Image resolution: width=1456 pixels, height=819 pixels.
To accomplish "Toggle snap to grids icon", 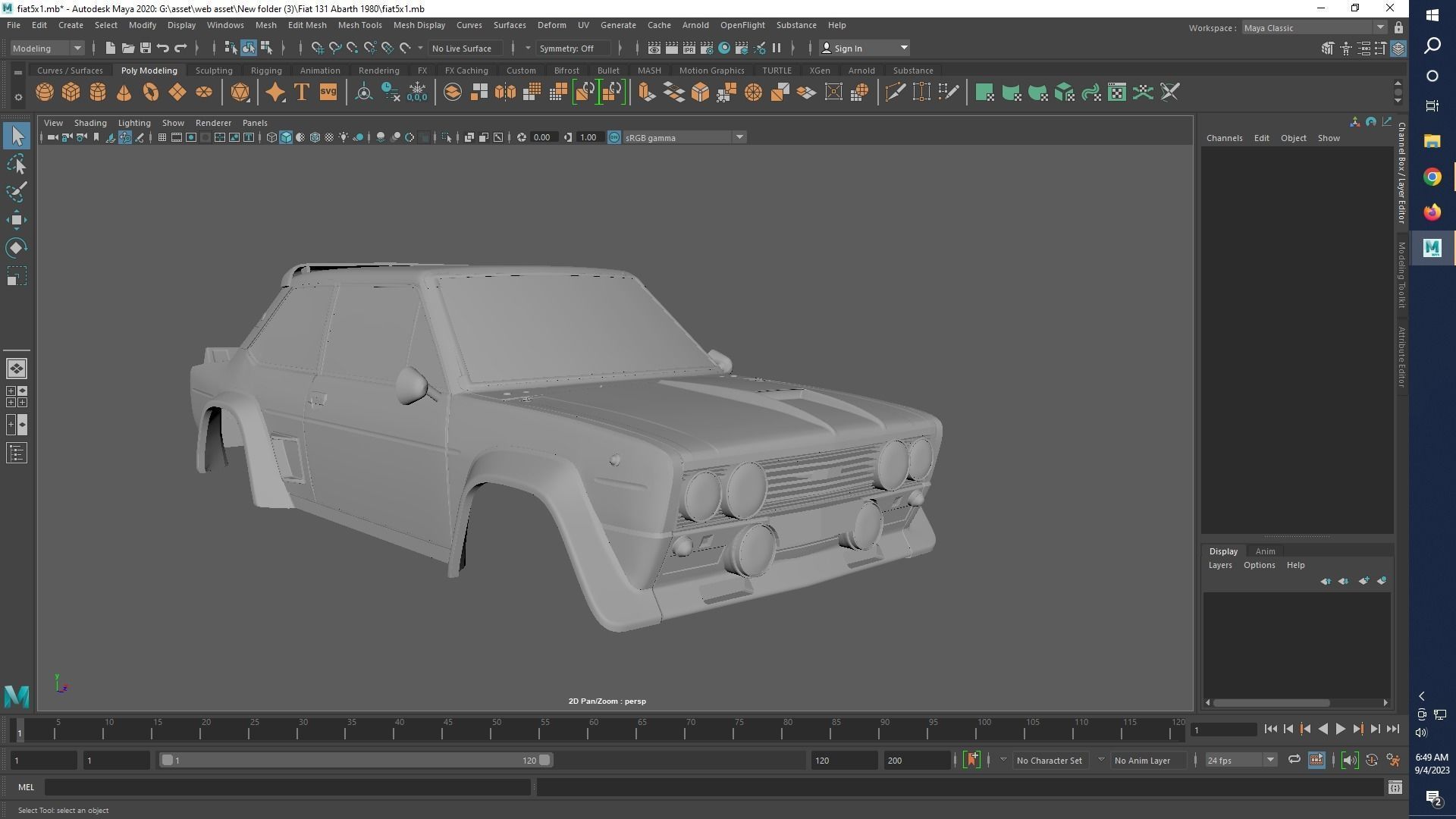I will coord(318,48).
